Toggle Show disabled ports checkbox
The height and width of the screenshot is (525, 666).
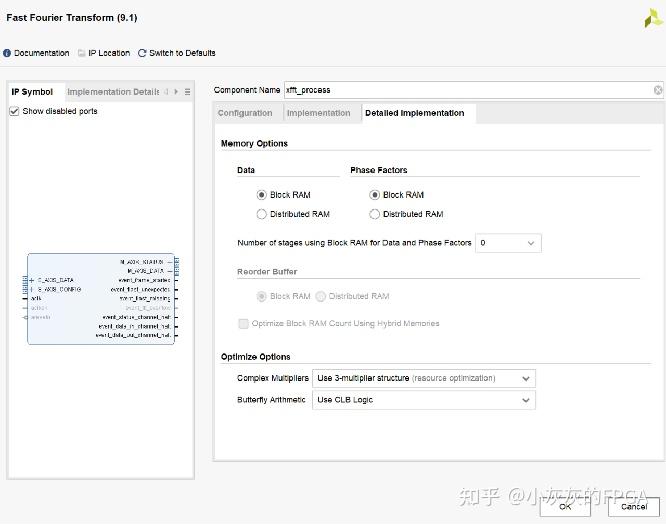tap(14, 111)
